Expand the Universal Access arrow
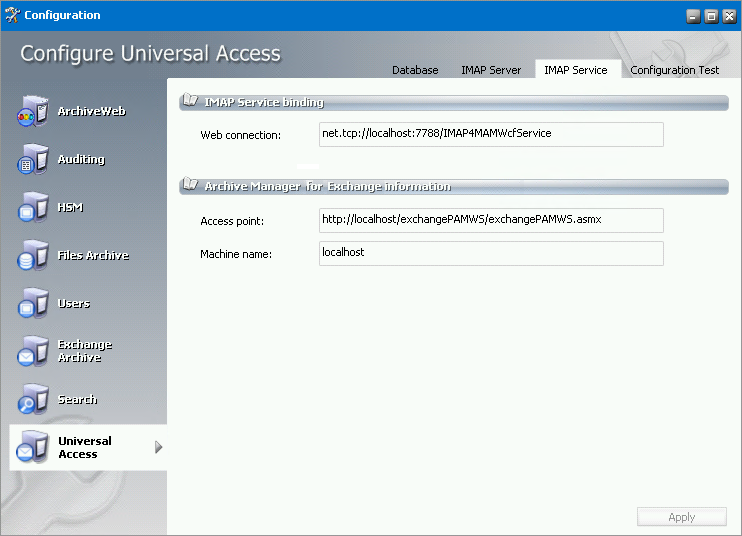 coord(158,447)
